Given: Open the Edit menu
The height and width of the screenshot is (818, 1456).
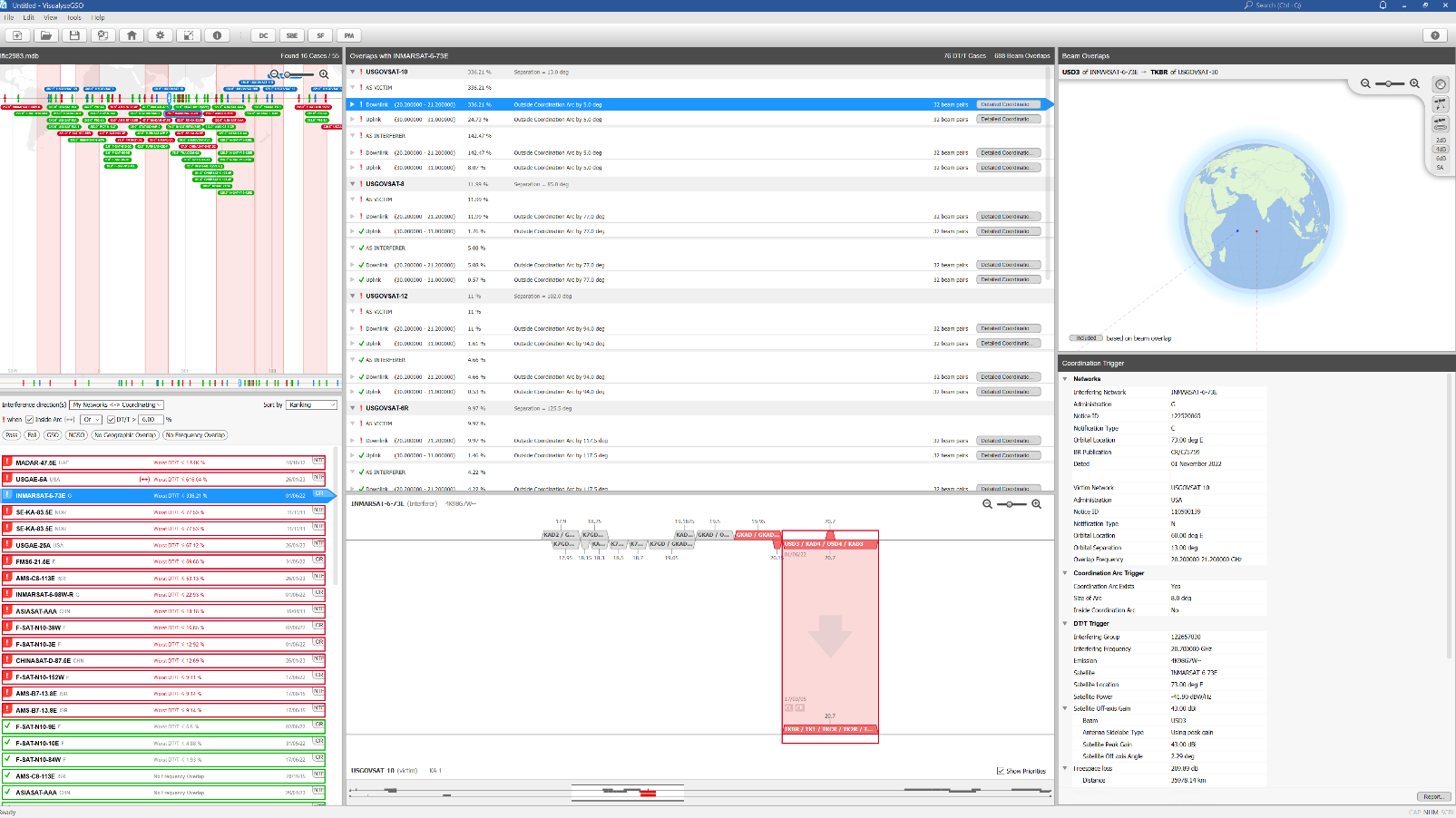Looking at the screenshot, I should [29, 17].
